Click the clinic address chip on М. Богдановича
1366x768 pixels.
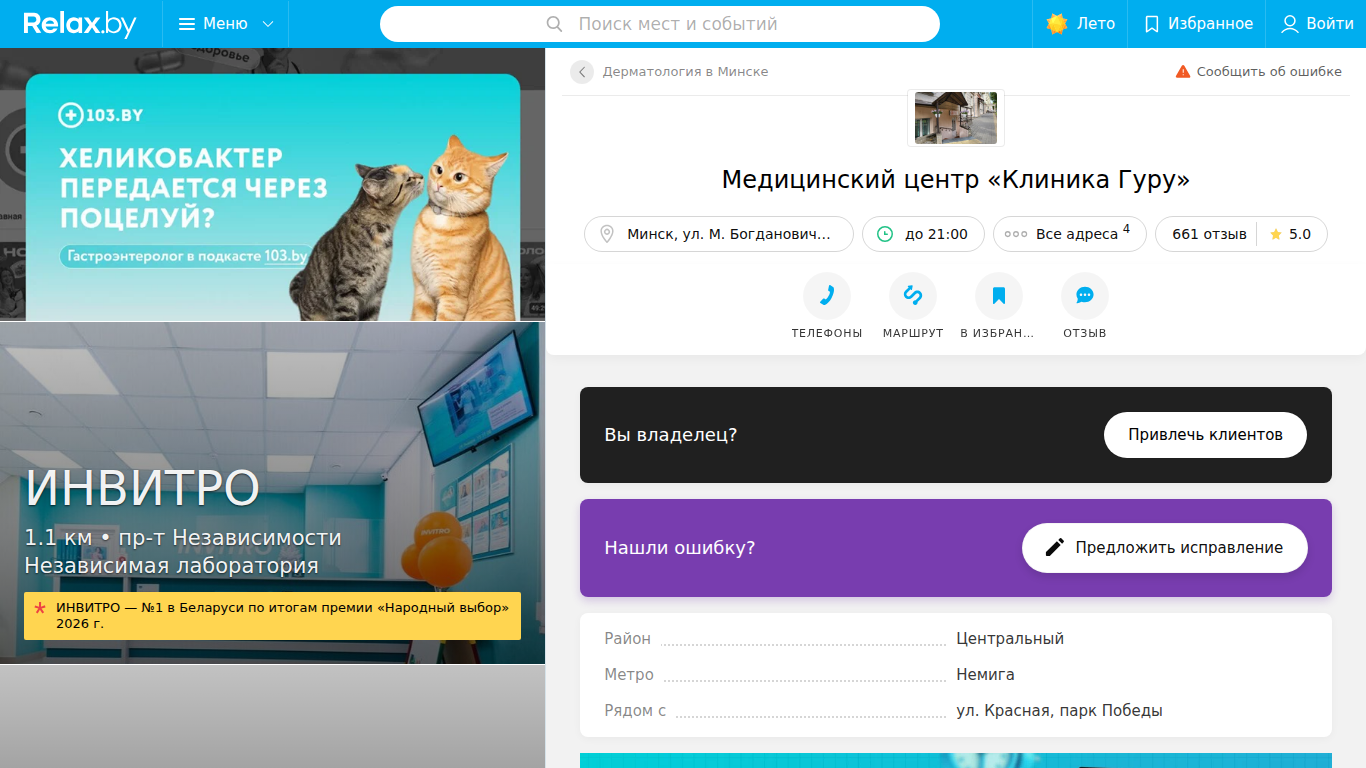coord(719,234)
